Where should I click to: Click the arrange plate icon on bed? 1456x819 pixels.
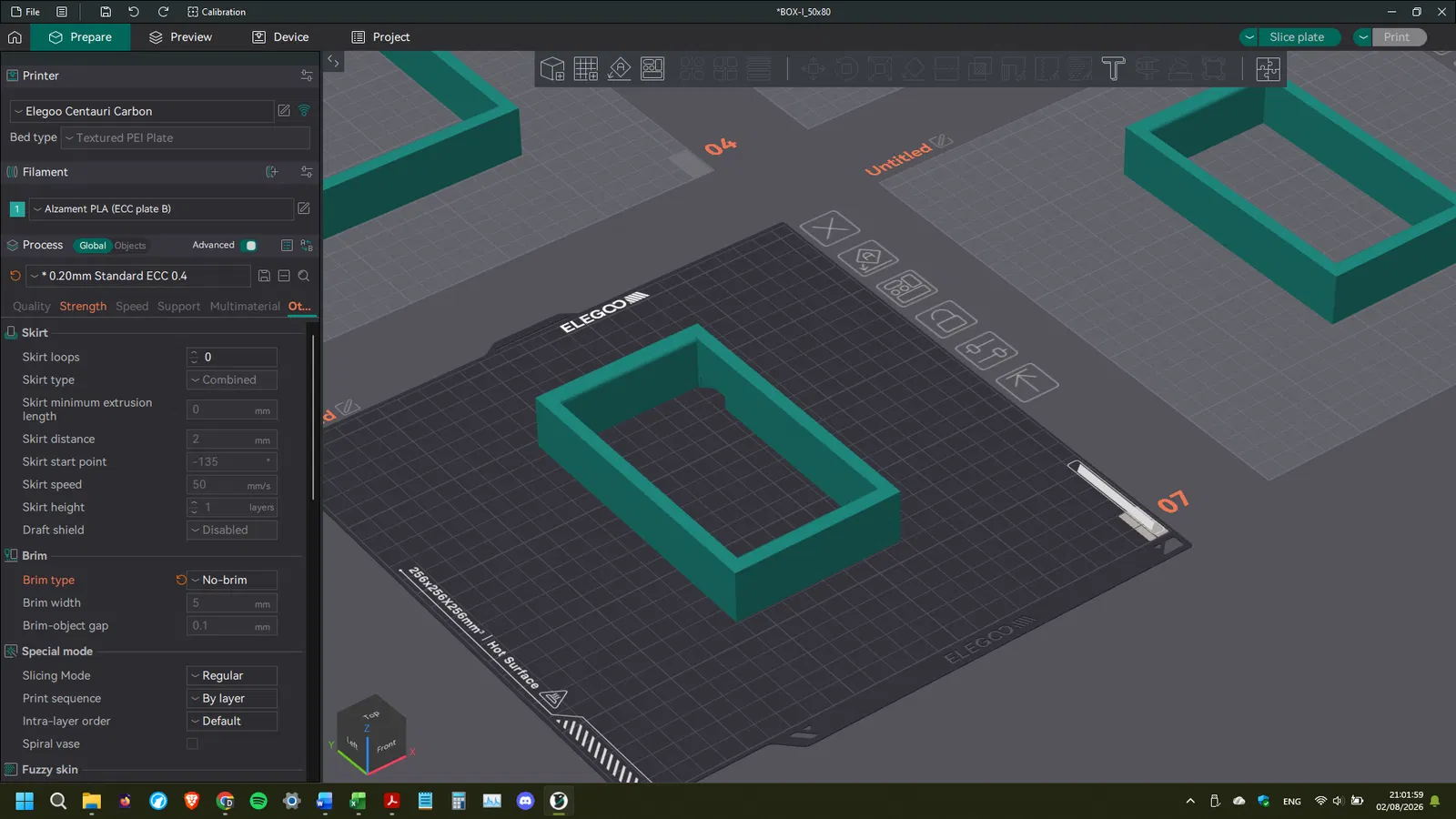coord(906,288)
